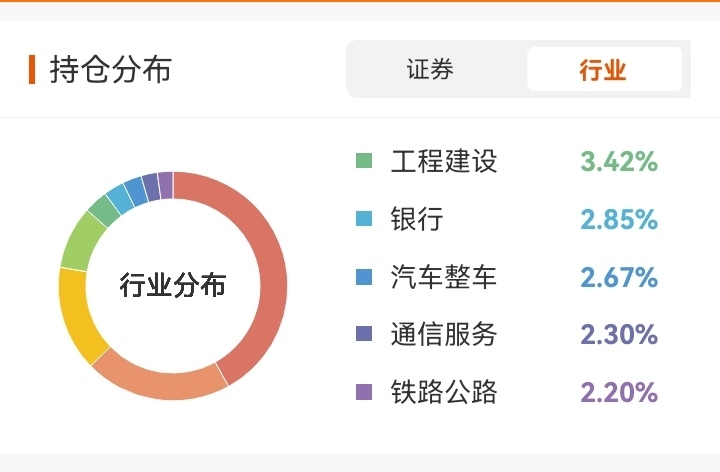The image size is (720, 472).
Task: Click the 2.20% percentage value
Action: click(x=619, y=391)
